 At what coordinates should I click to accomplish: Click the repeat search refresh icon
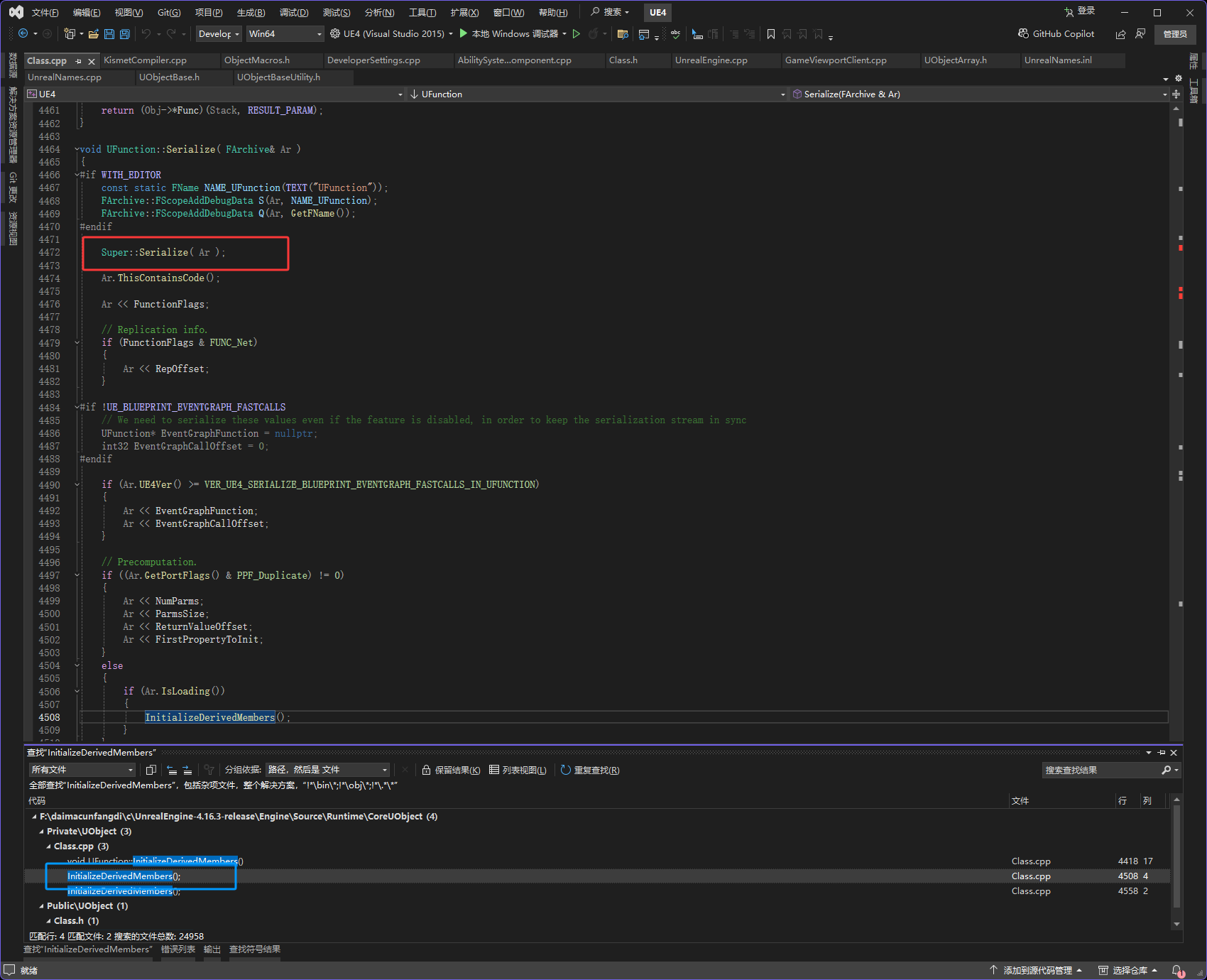click(566, 770)
